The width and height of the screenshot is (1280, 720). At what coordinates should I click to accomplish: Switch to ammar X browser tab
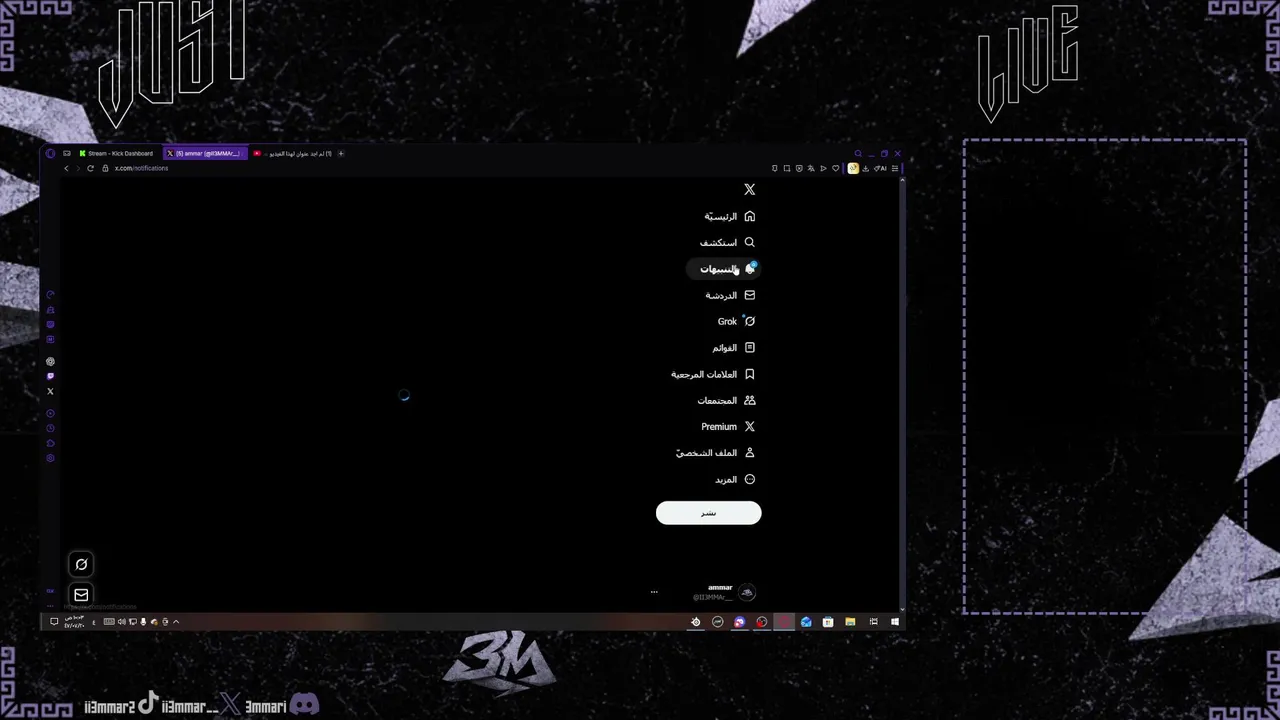(x=205, y=153)
